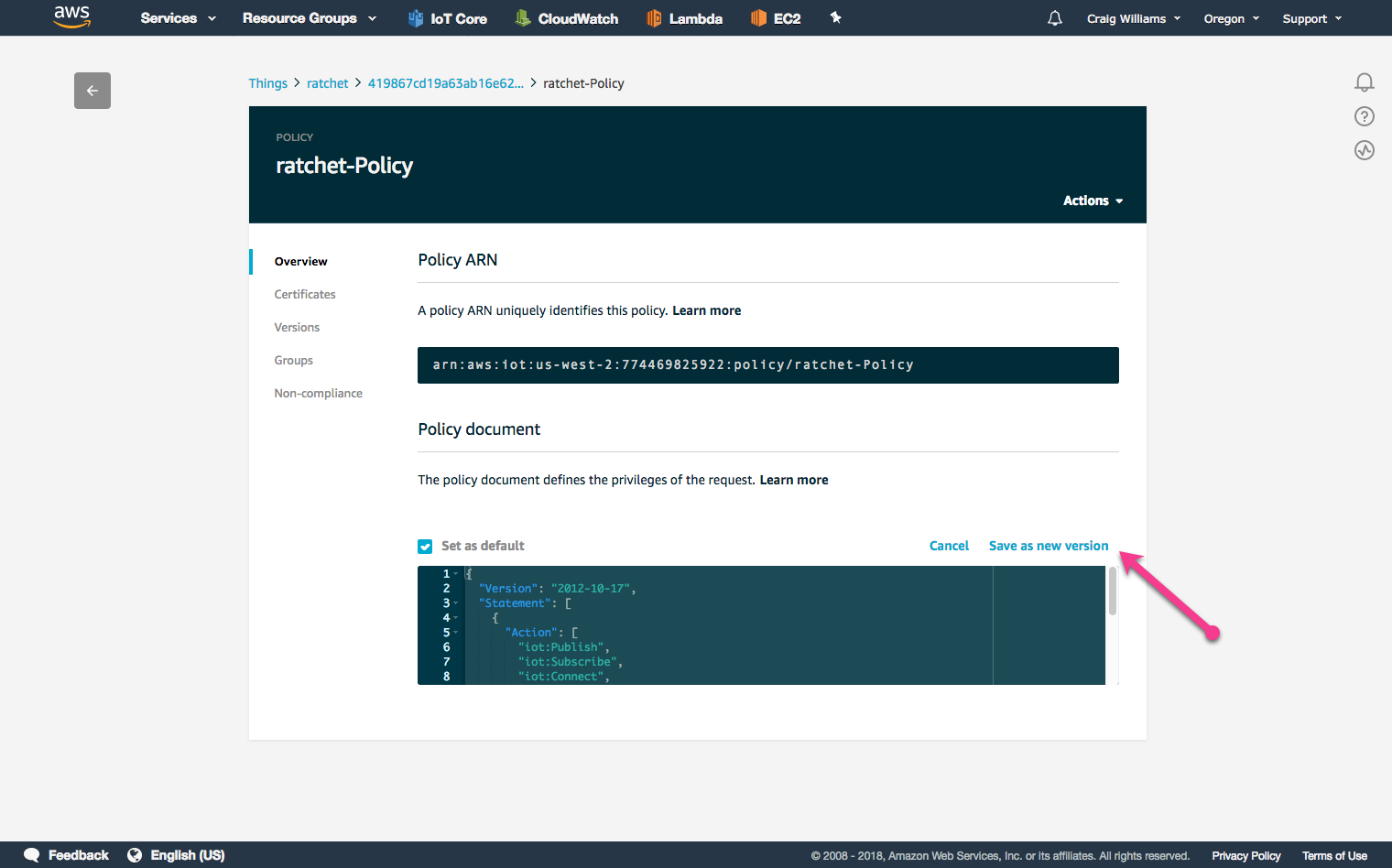Collapse code fold arrow on line 1
The width and height of the screenshot is (1392, 868).
pyautogui.click(x=455, y=574)
